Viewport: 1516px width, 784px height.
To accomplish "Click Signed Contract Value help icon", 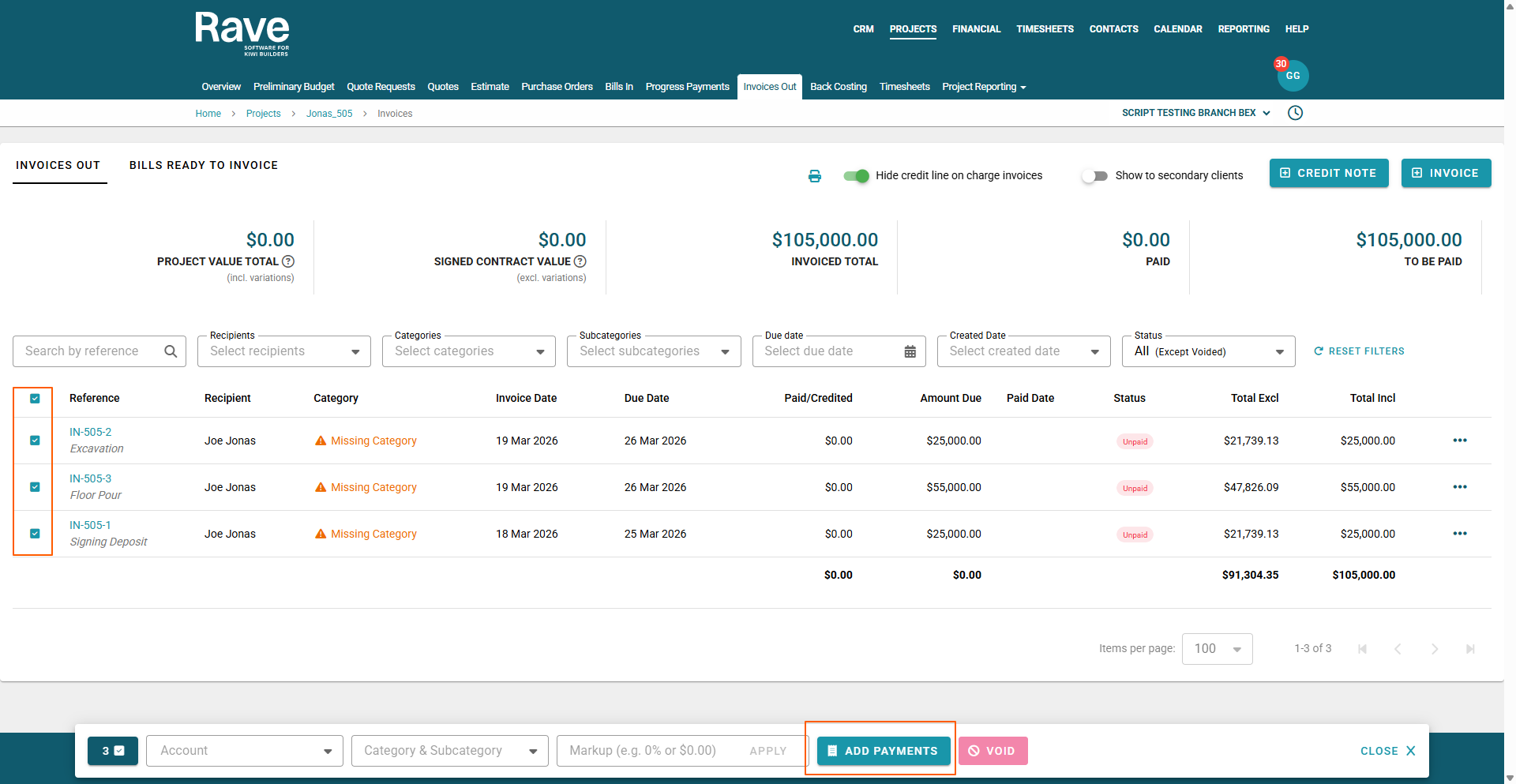I will point(580,261).
